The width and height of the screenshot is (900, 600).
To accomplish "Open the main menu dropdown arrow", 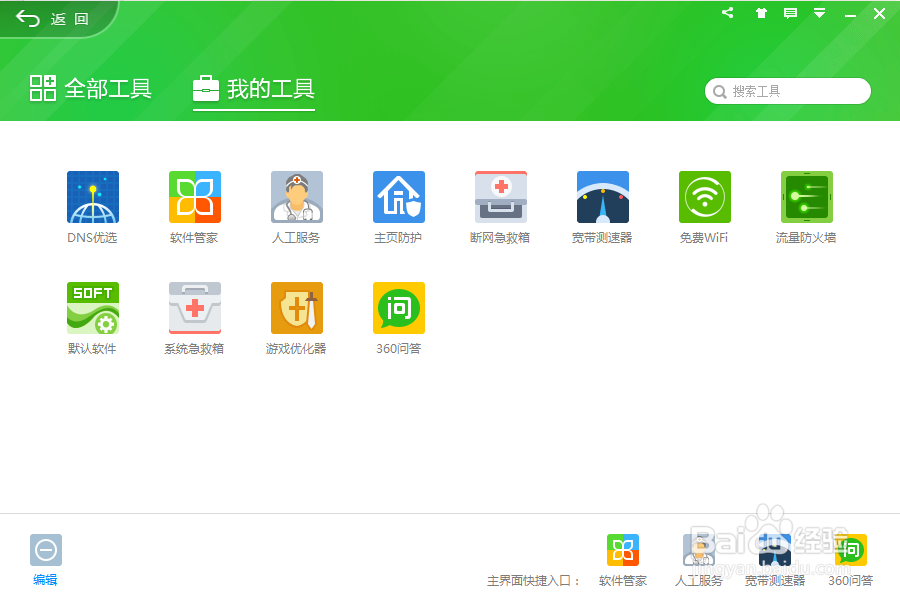I will 820,13.
